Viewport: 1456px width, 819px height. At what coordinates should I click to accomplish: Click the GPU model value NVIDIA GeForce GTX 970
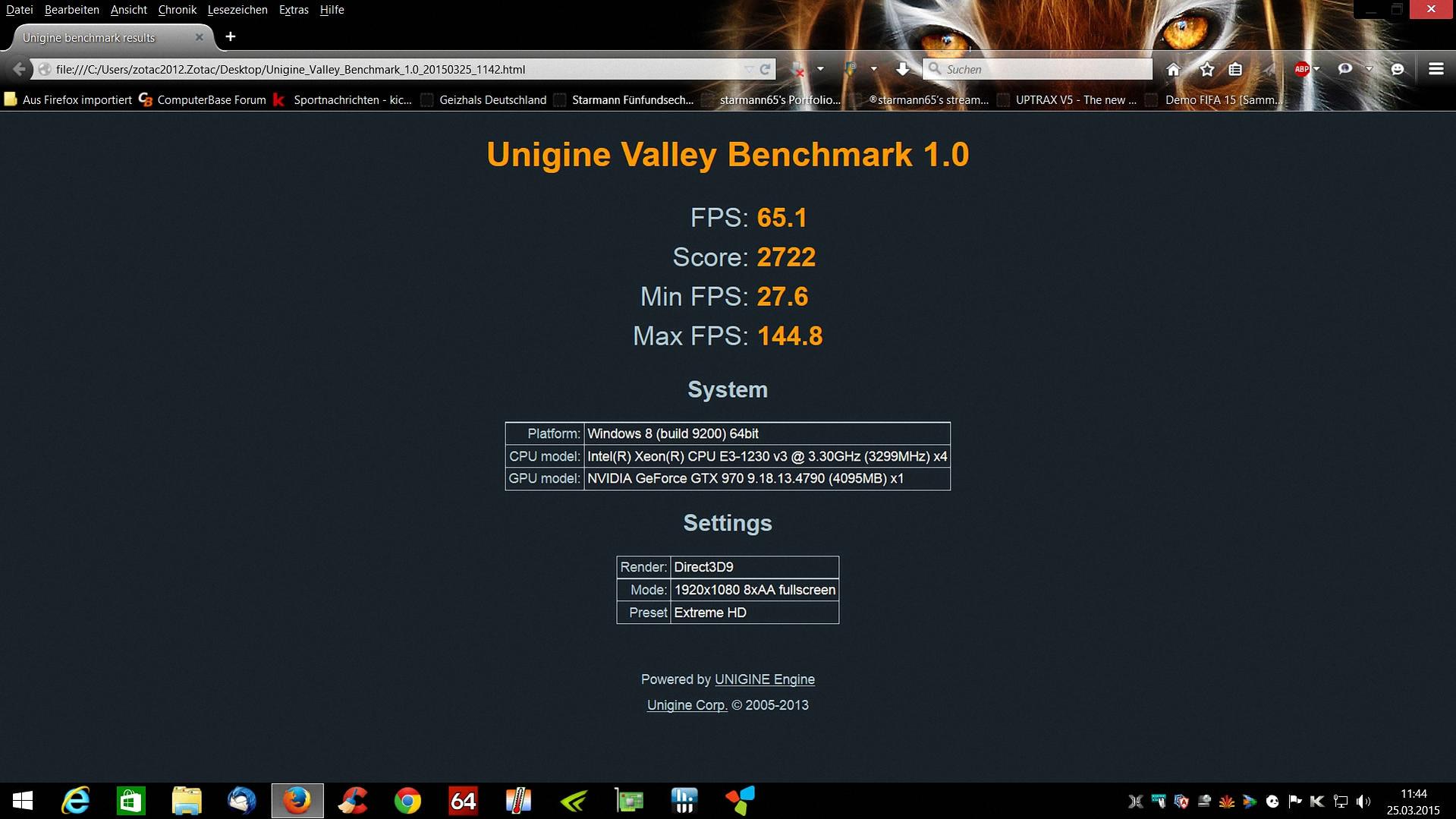767,479
